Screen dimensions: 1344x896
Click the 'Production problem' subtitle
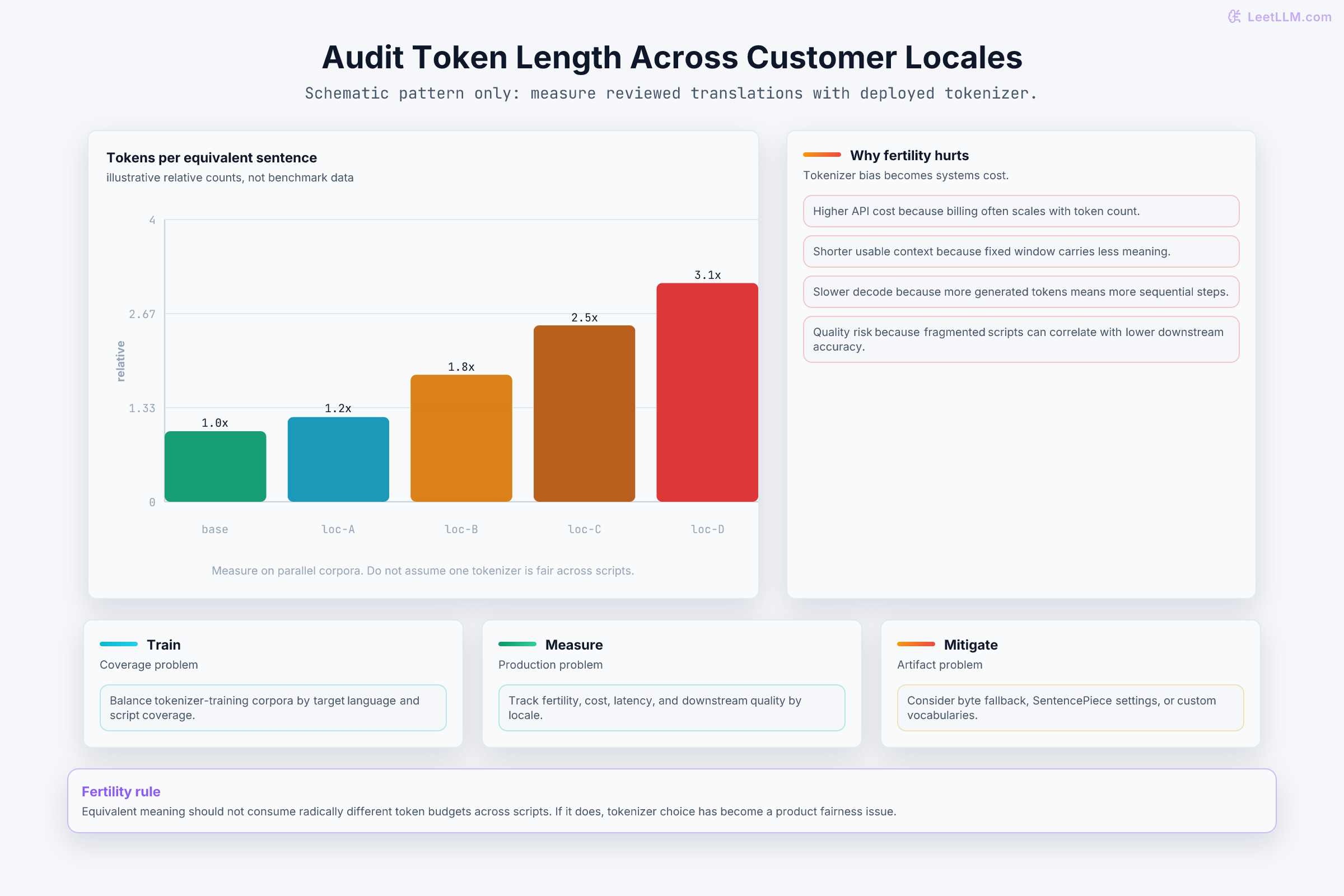click(x=550, y=665)
